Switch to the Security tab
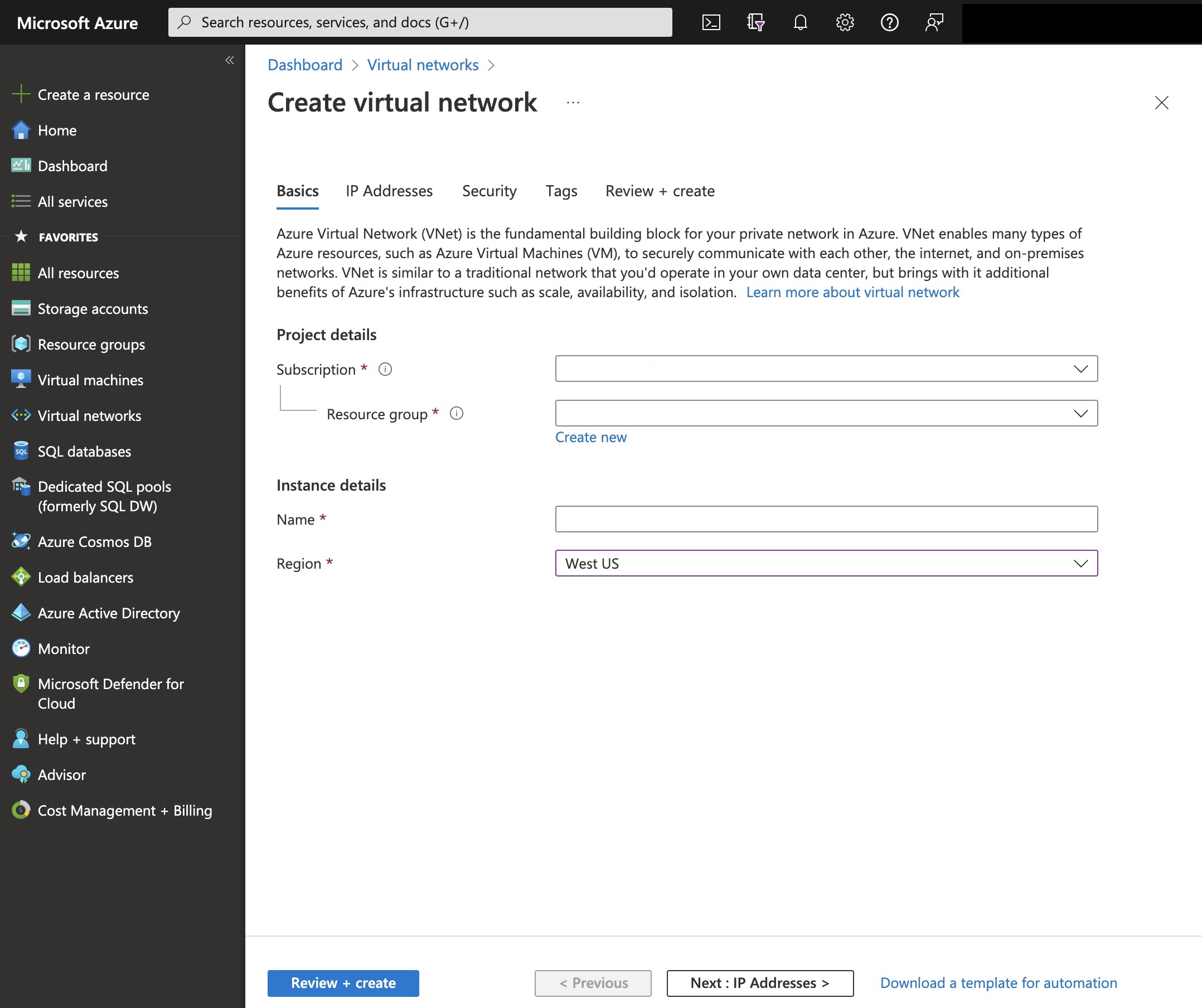The height and width of the screenshot is (1008, 1202). [489, 191]
